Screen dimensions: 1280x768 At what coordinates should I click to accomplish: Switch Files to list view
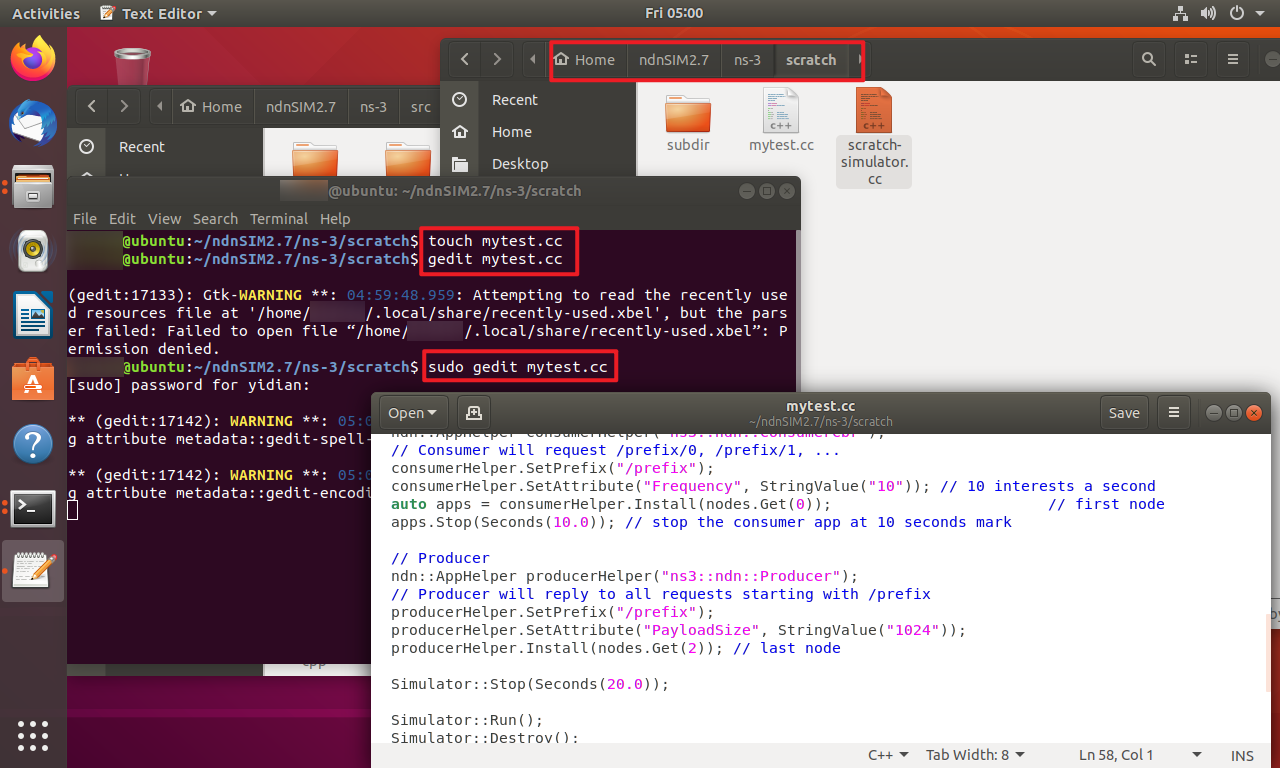[1190, 59]
